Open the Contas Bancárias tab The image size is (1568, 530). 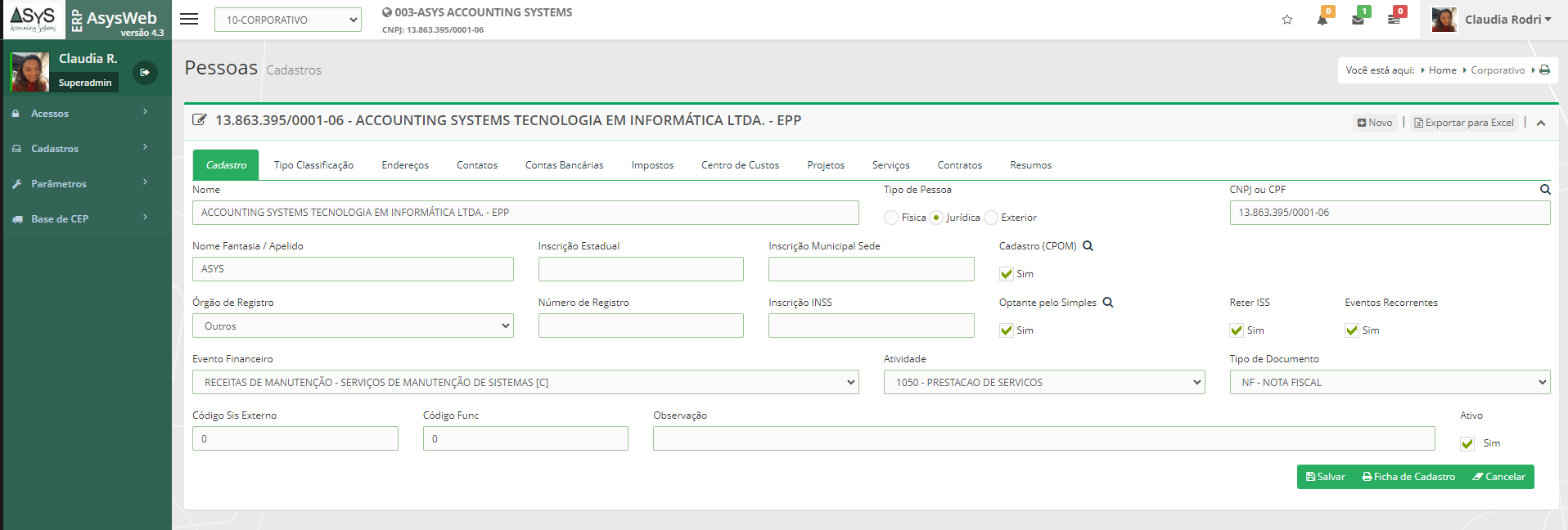click(564, 165)
